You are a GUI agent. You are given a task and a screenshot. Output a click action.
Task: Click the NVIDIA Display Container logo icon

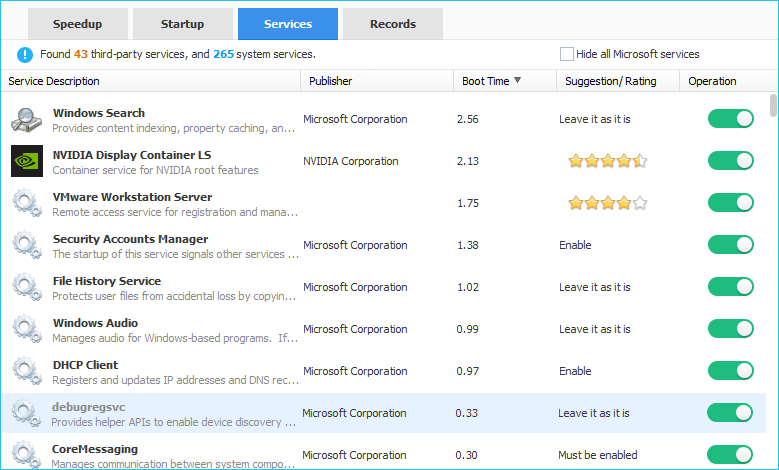27,161
